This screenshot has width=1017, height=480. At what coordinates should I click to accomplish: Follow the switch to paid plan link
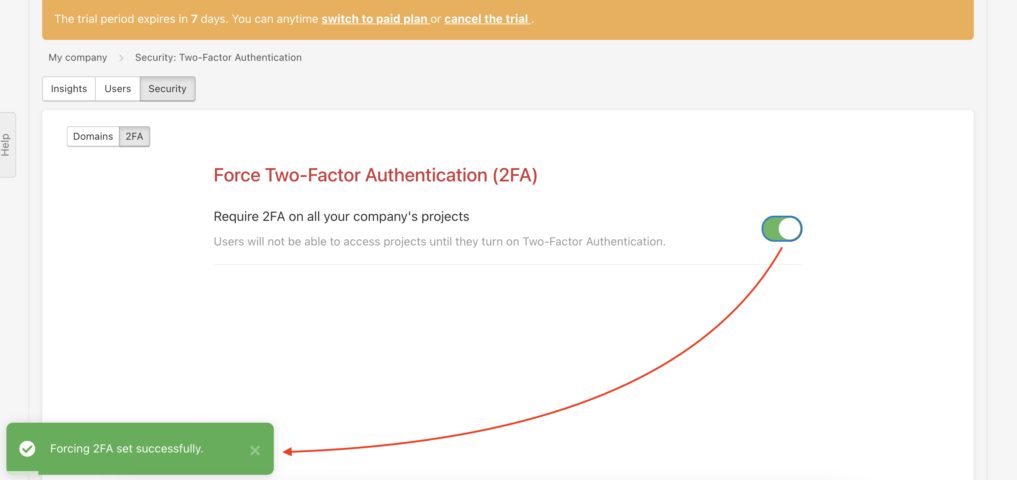pyautogui.click(x=375, y=19)
